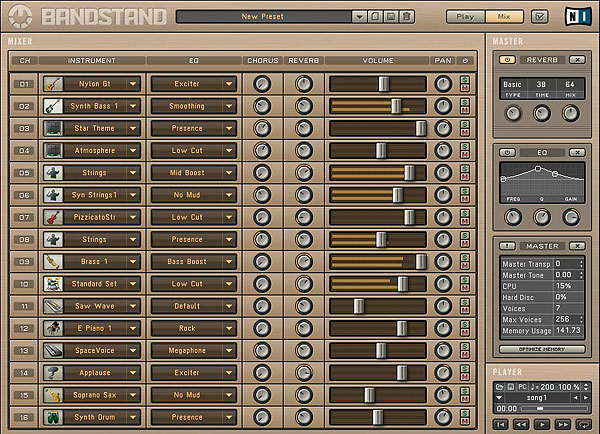Fast-forward the song in Player
This screenshot has height=434, width=600.
(x=562, y=424)
